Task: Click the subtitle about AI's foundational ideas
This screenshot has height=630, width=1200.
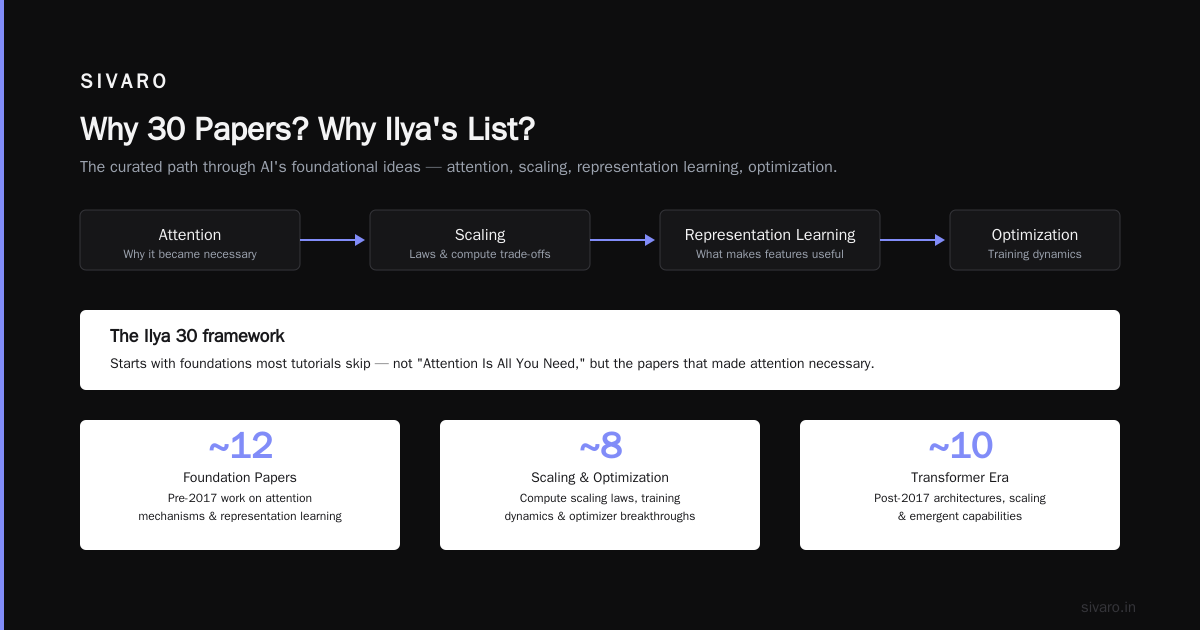Action: point(458,167)
